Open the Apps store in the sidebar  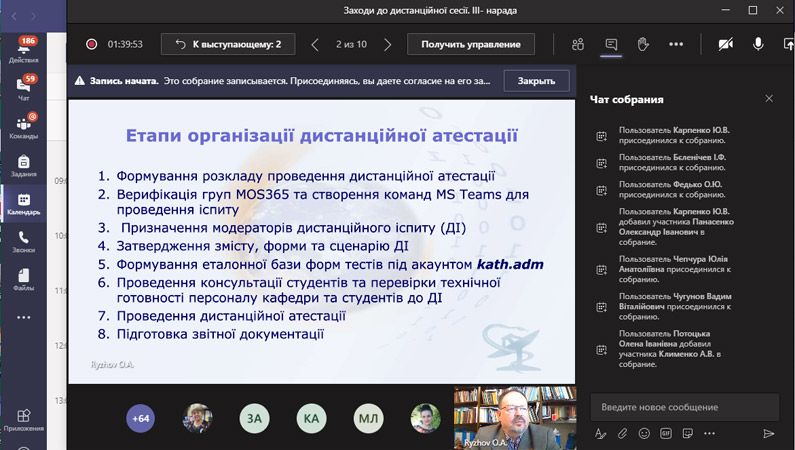23,420
